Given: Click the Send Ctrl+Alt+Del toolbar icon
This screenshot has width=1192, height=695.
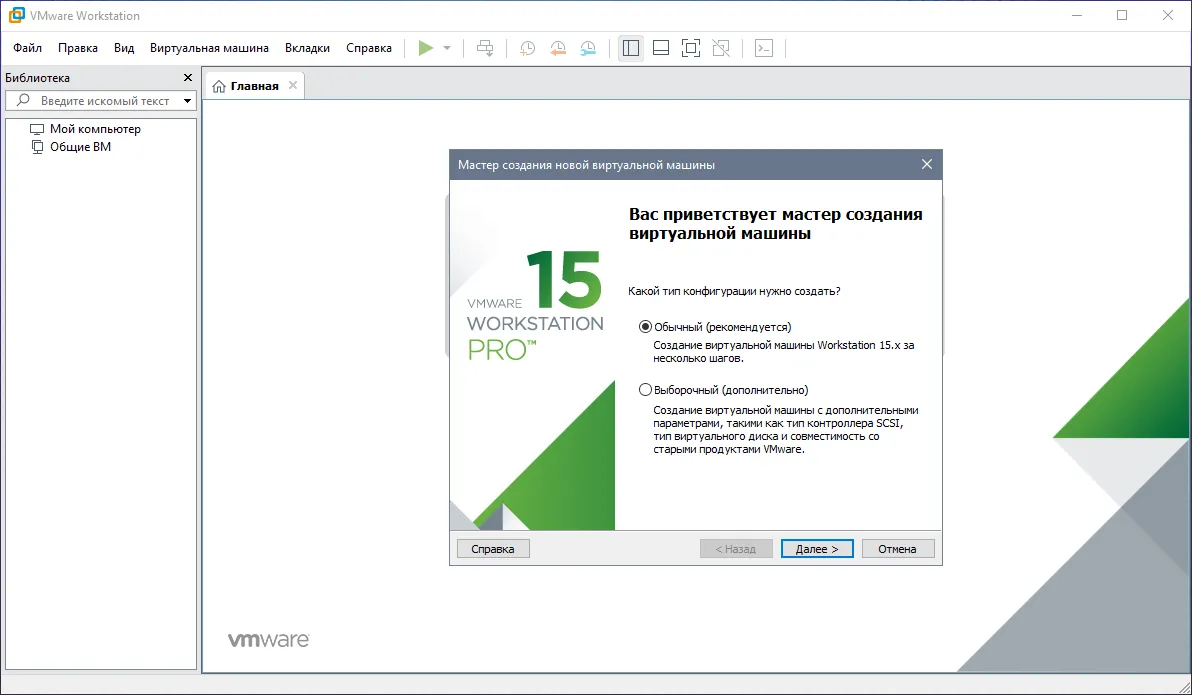Looking at the screenshot, I should (485, 48).
